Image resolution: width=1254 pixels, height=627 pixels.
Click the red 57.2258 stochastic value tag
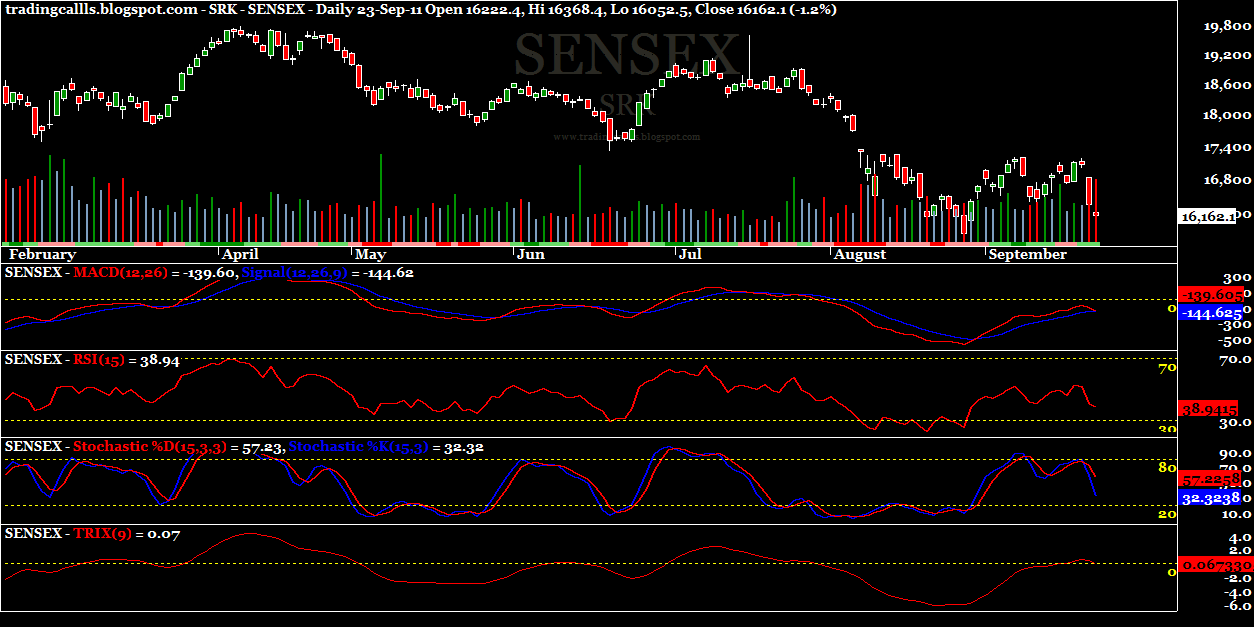1210,479
